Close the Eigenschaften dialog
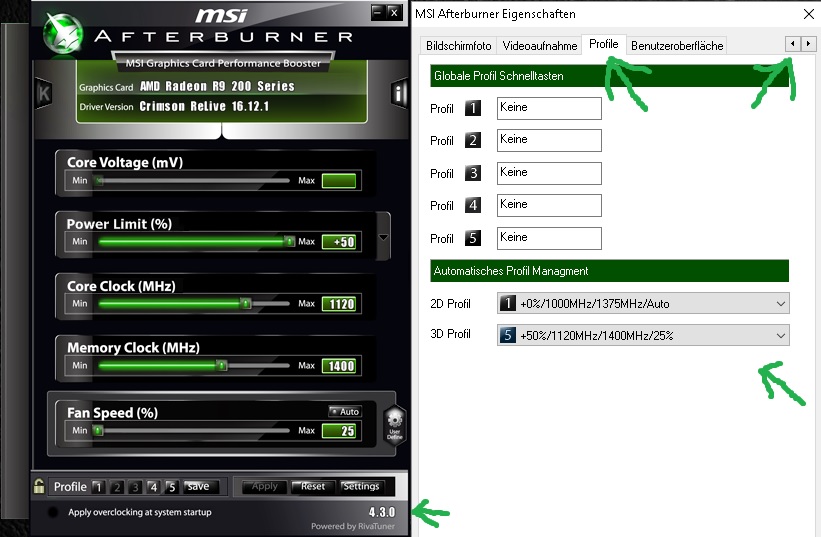The image size is (821, 537). [x=808, y=14]
